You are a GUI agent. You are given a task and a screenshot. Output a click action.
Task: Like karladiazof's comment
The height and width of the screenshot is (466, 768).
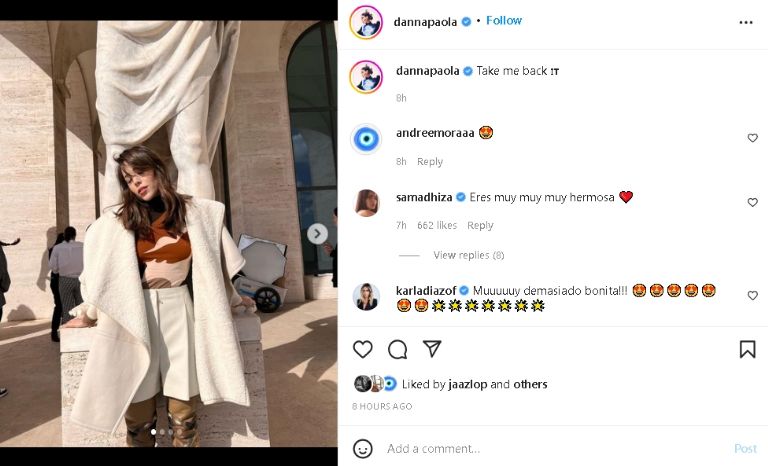[753, 296]
